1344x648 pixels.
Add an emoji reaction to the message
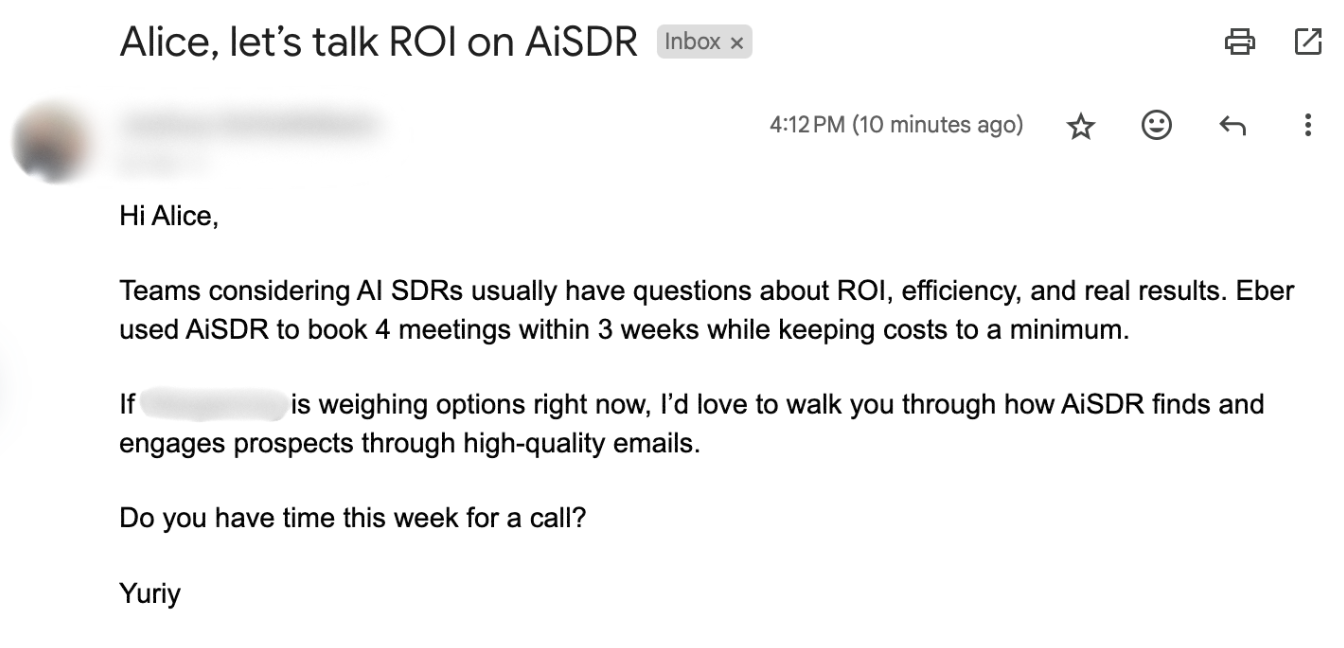point(1156,125)
